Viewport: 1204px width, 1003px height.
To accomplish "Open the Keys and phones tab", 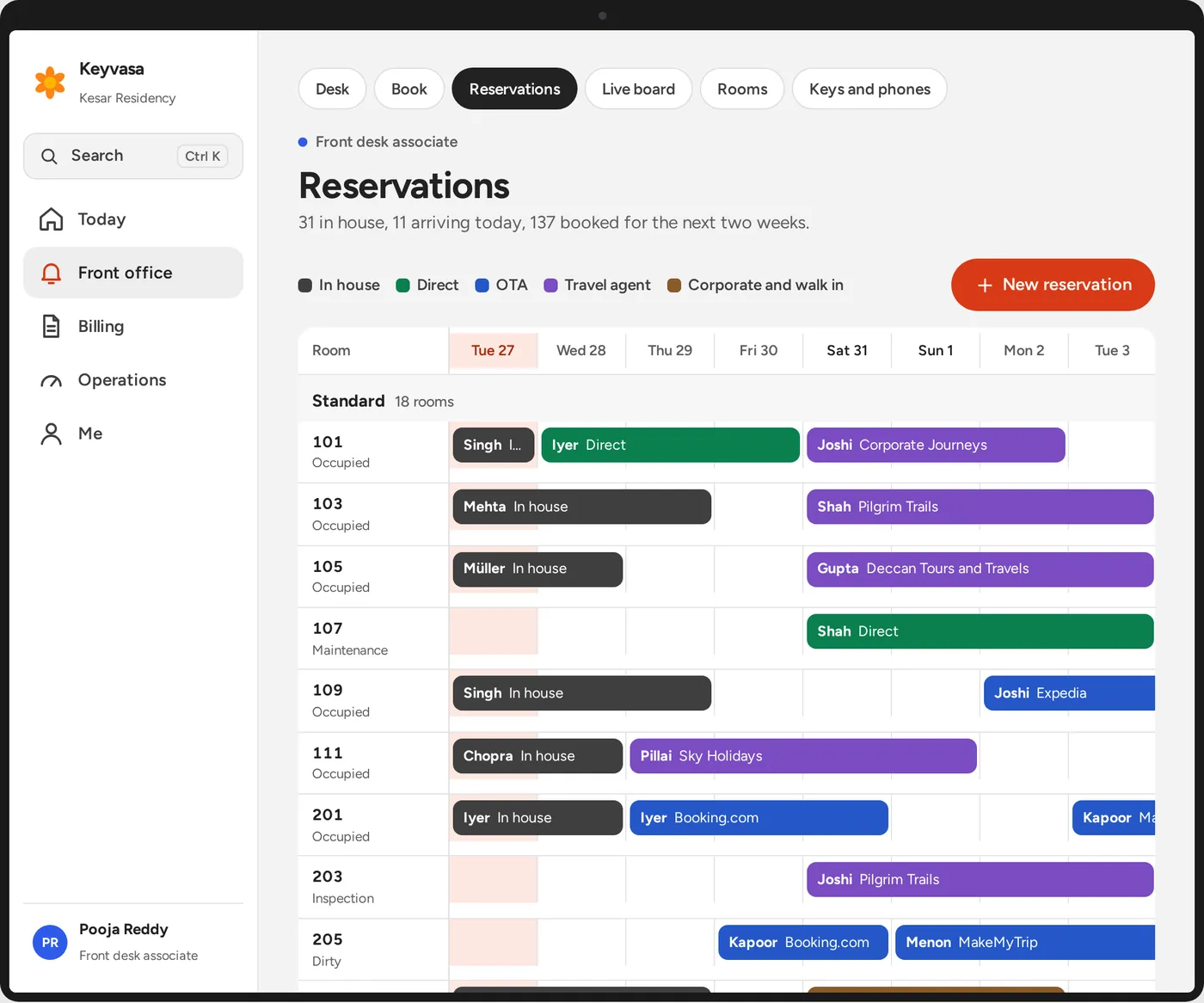I will click(869, 89).
